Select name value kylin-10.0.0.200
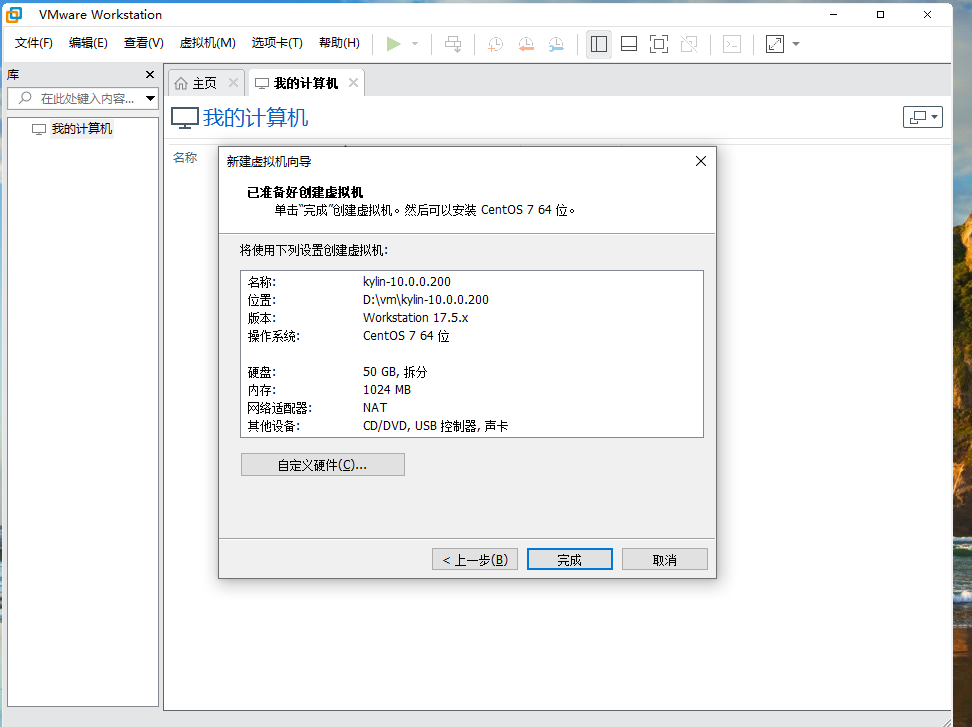972x727 pixels. pyautogui.click(x=407, y=281)
